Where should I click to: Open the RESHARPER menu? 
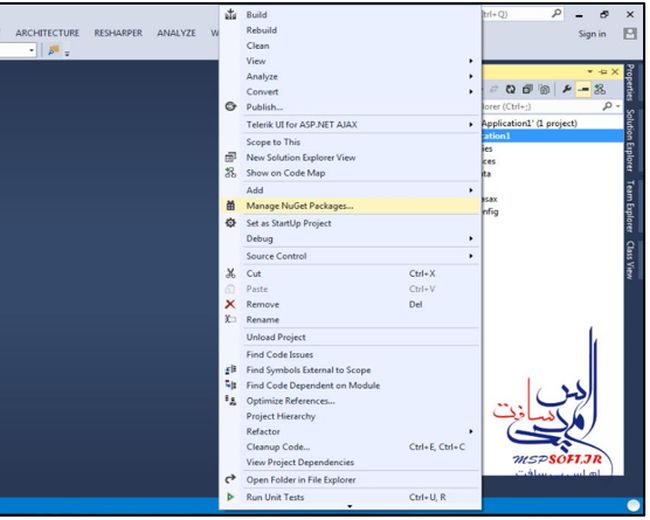[x=118, y=33]
